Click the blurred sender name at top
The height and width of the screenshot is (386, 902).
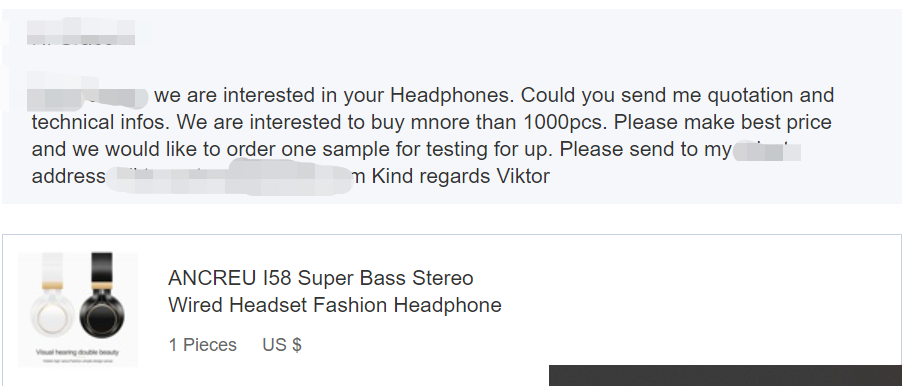click(x=81, y=33)
